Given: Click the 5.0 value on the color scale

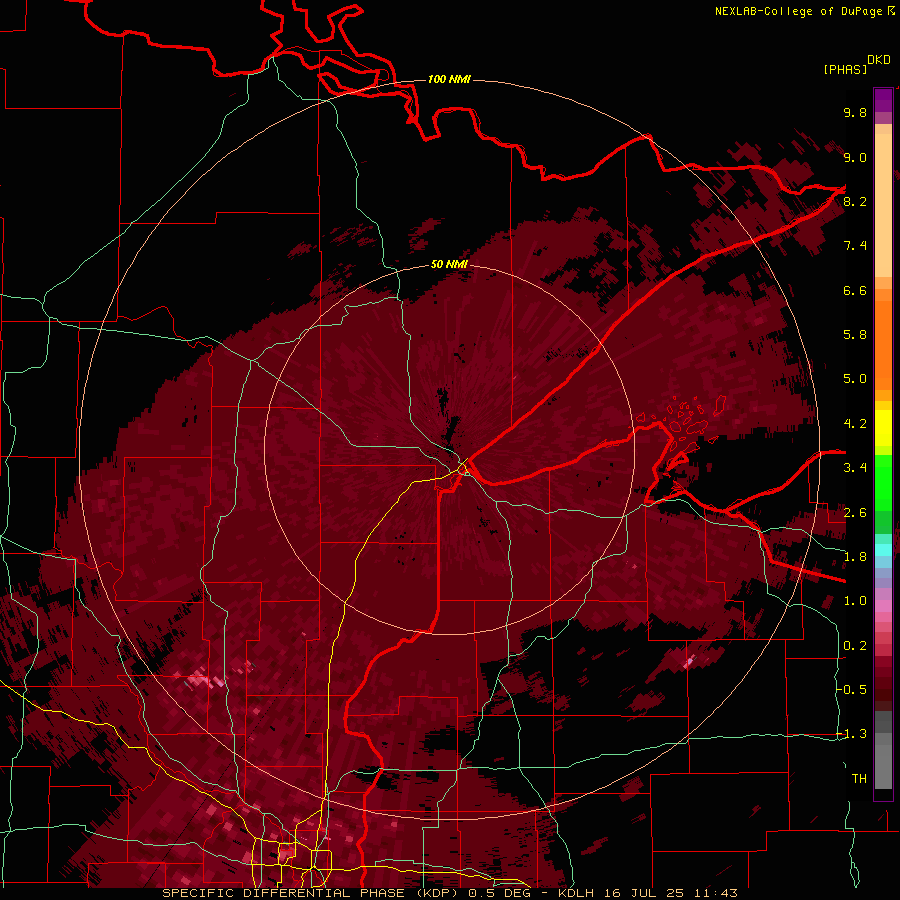Looking at the screenshot, I should click(855, 379).
